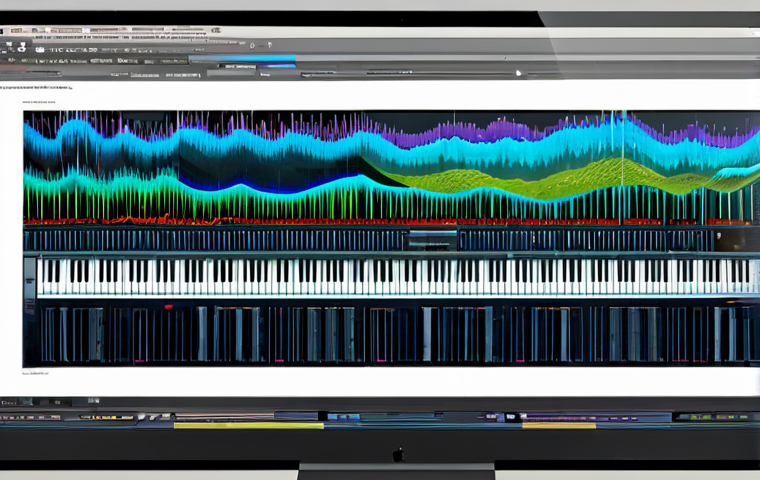Click the gray scroll handle above the piano keyboard
The image size is (760, 480).
pyautogui.click(x=432, y=240)
